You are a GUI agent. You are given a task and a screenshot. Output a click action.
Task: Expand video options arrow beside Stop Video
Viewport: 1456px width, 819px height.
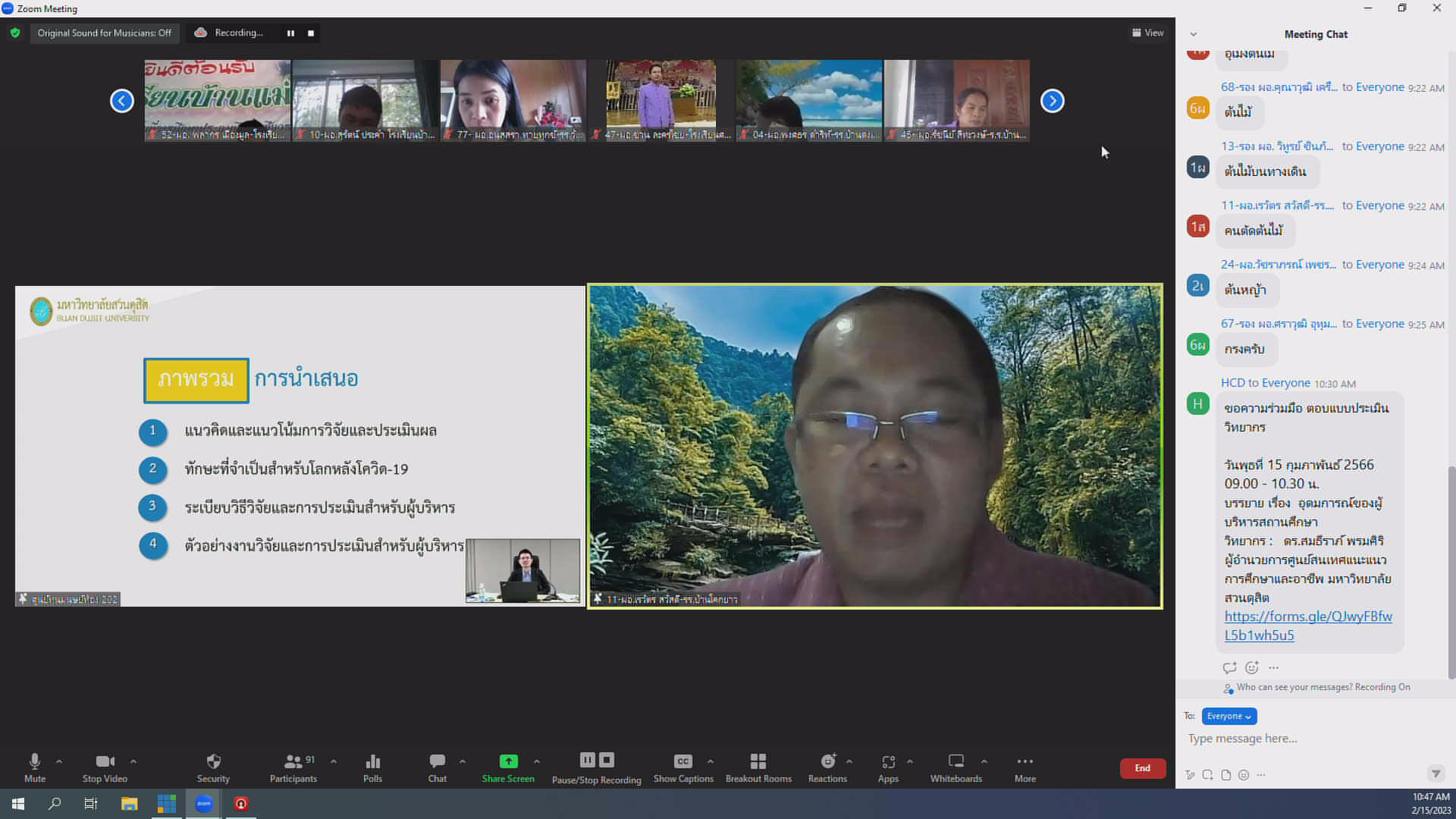133,761
